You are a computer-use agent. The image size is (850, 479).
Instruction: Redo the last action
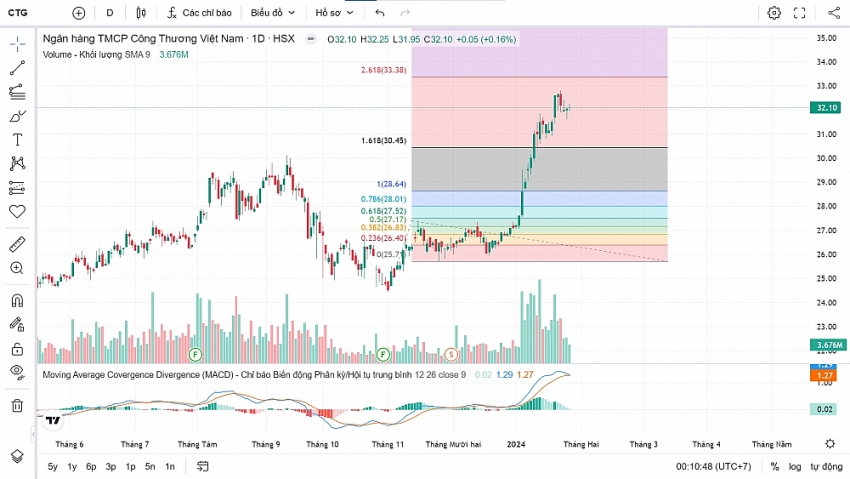(404, 12)
